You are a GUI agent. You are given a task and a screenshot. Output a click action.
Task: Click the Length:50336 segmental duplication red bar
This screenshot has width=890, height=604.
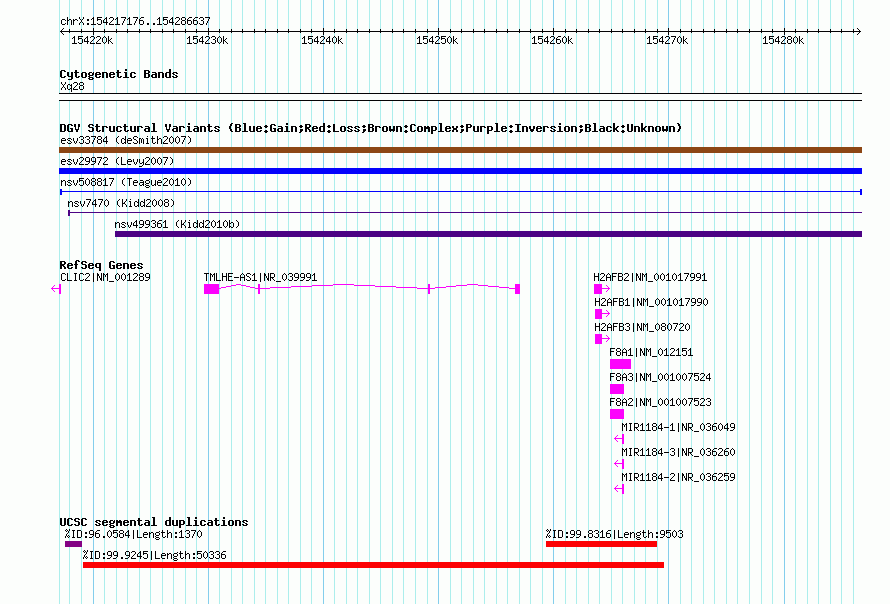click(x=373, y=565)
